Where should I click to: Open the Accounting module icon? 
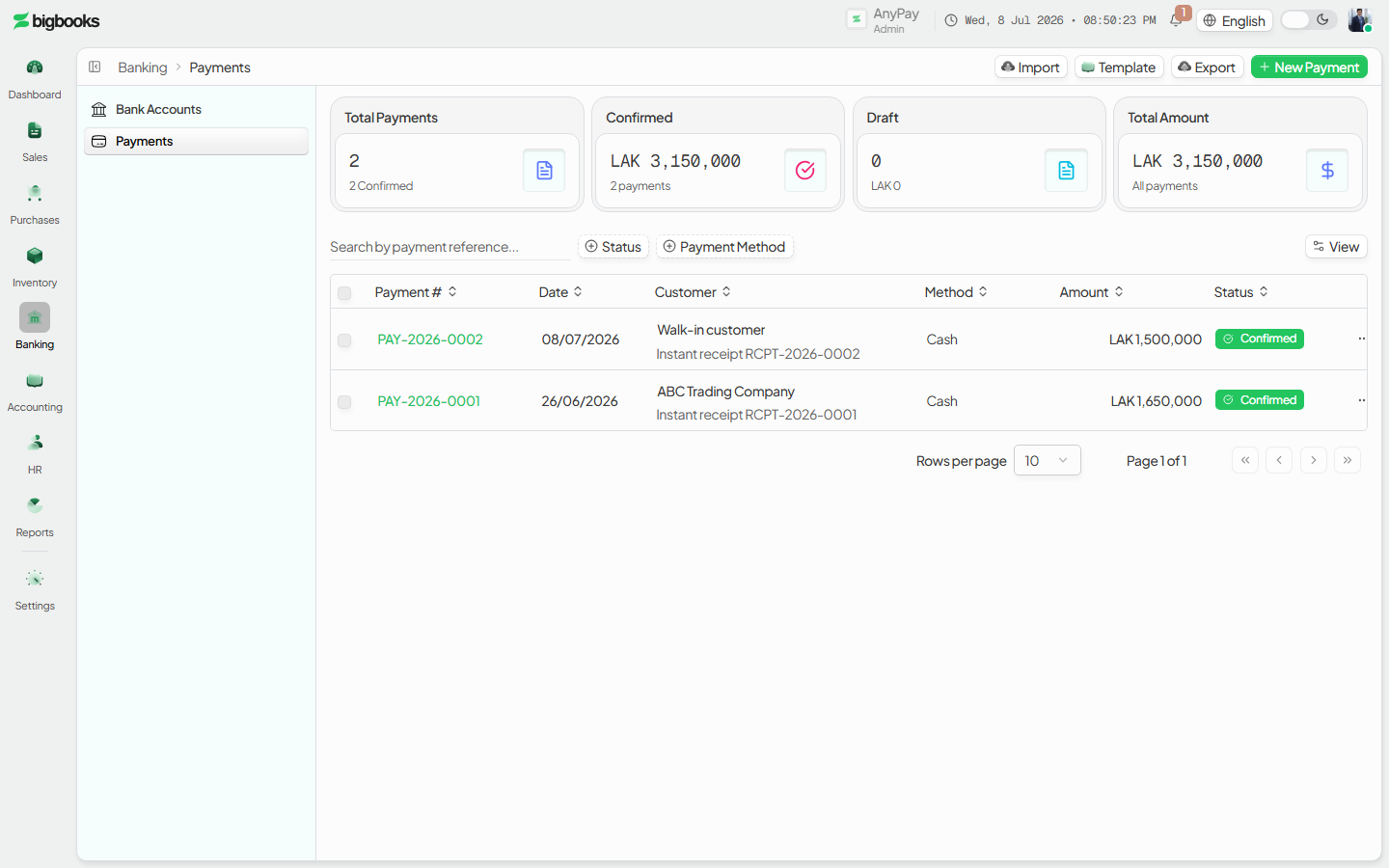coord(35,380)
